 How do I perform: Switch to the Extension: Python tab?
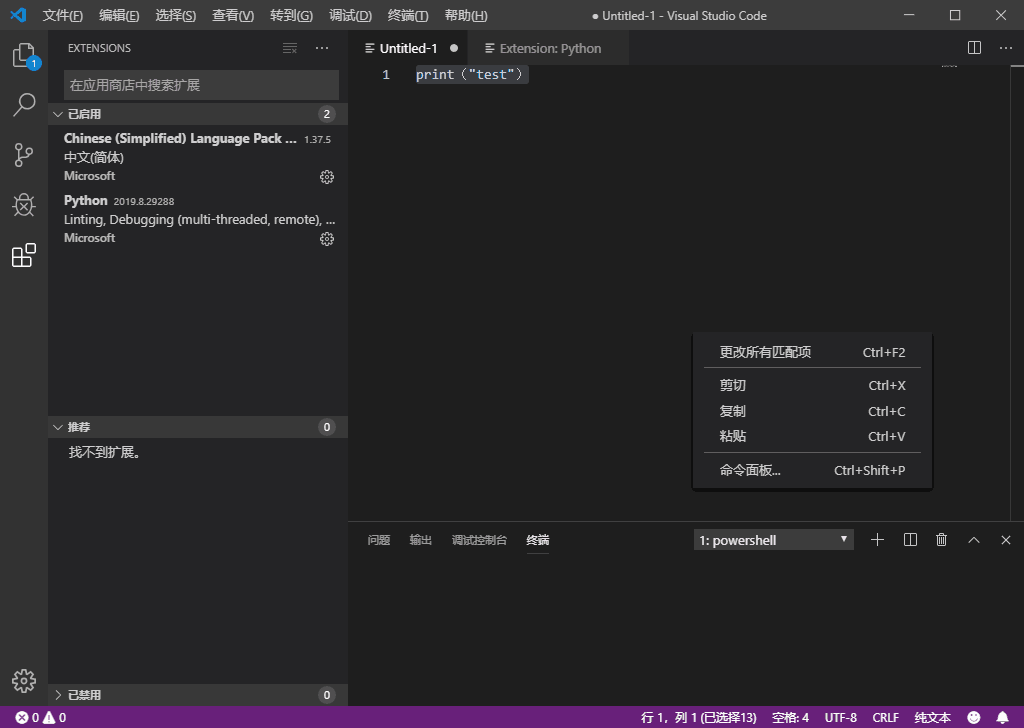click(550, 48)
